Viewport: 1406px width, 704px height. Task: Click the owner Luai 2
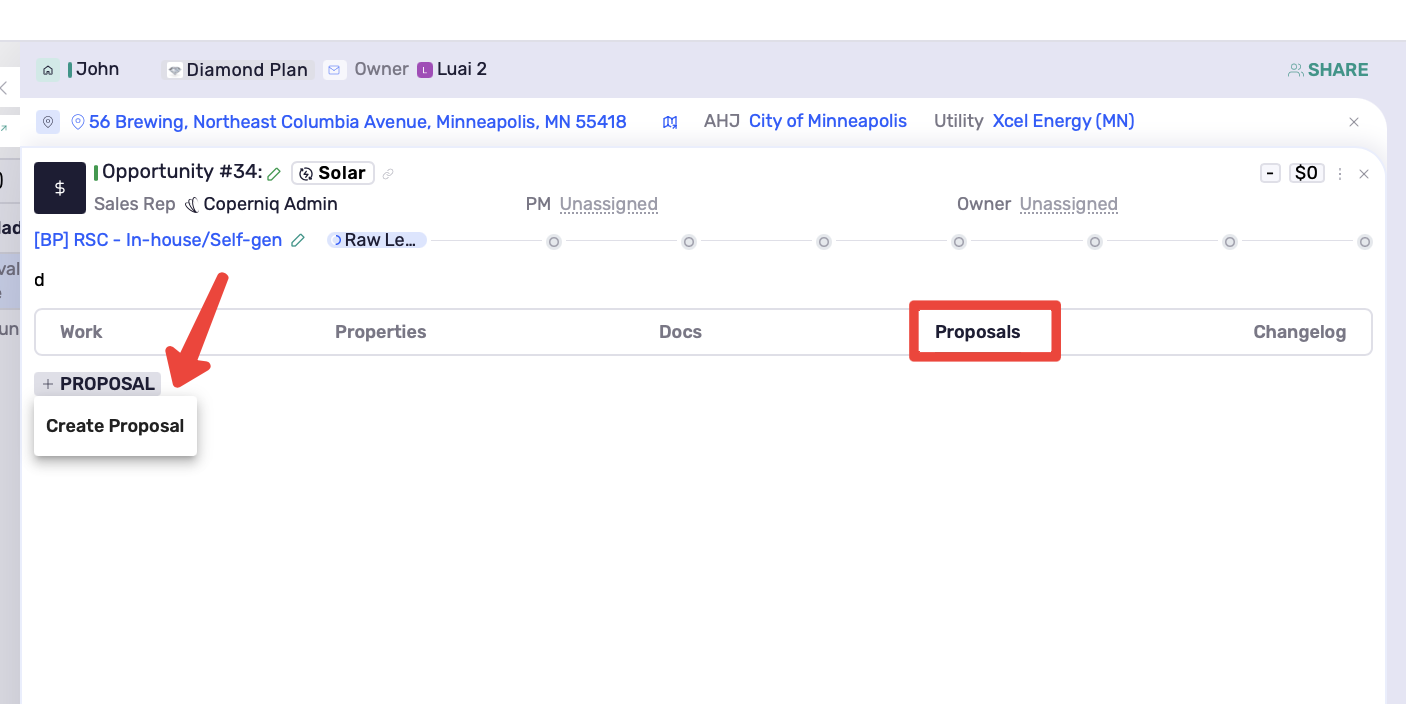[462, 69]
